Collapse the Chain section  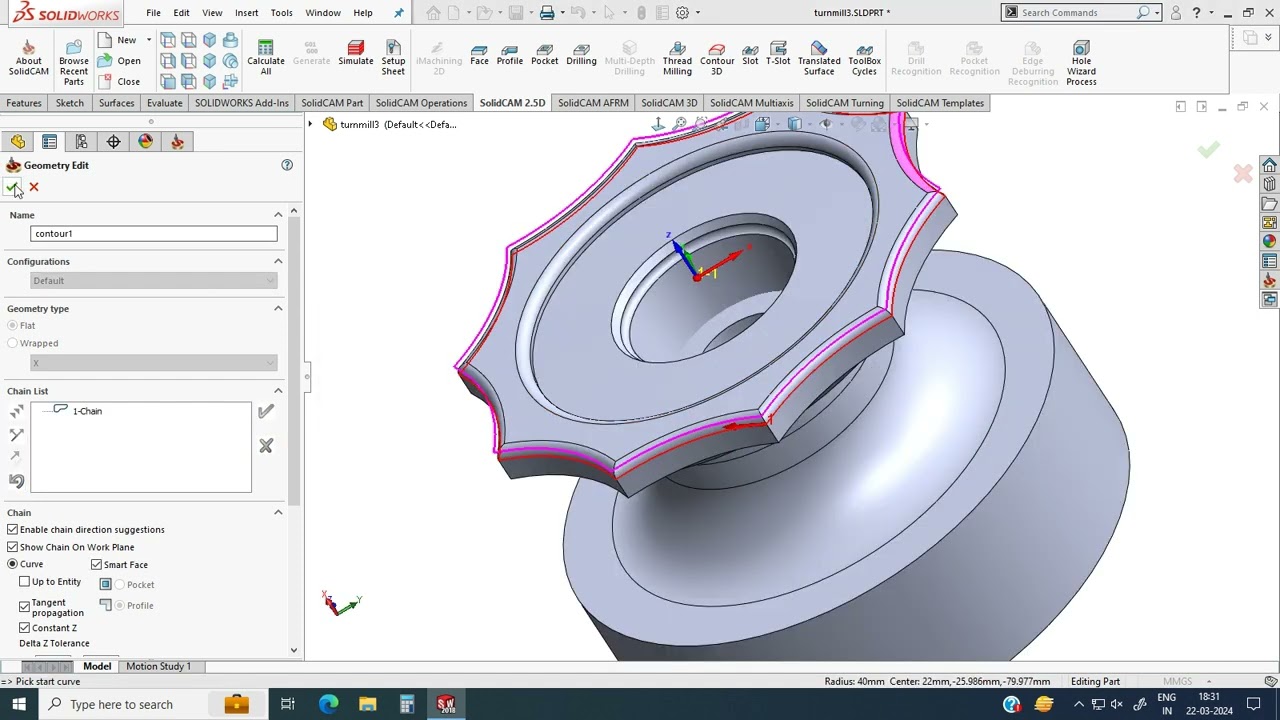(x=278, y=513)
